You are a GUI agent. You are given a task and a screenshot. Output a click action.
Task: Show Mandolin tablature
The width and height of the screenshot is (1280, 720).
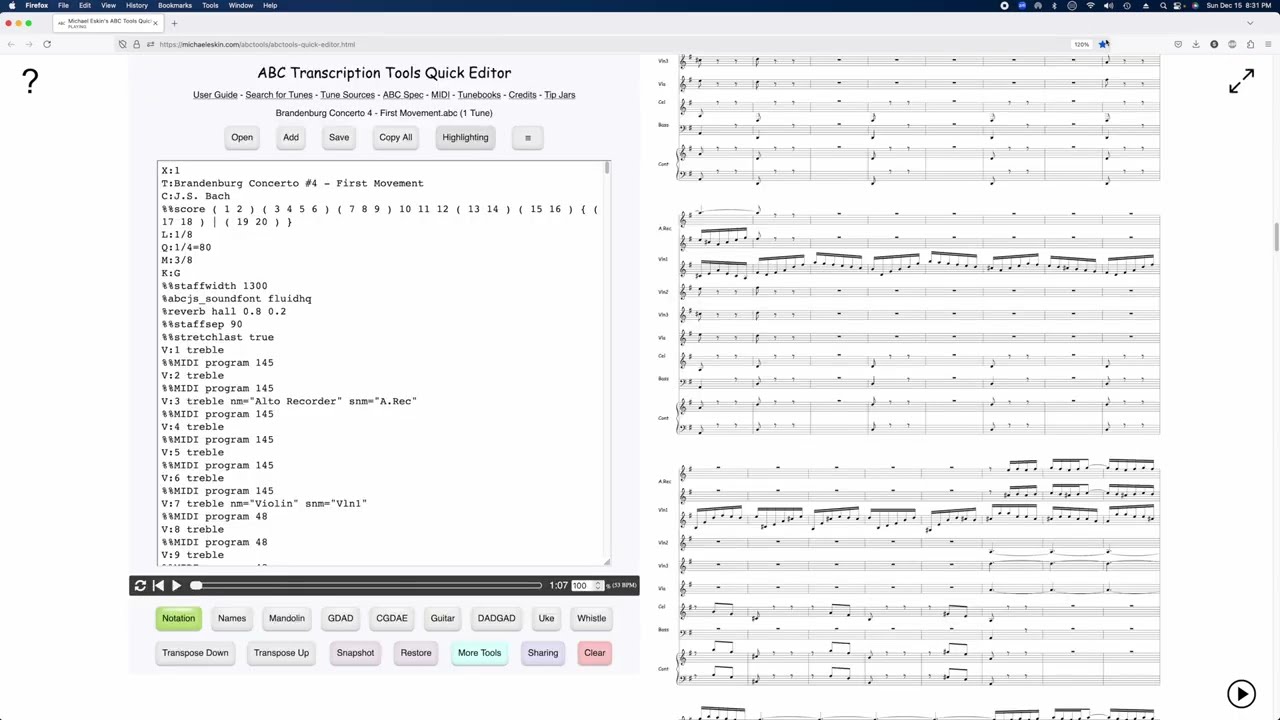coord(286,618)
